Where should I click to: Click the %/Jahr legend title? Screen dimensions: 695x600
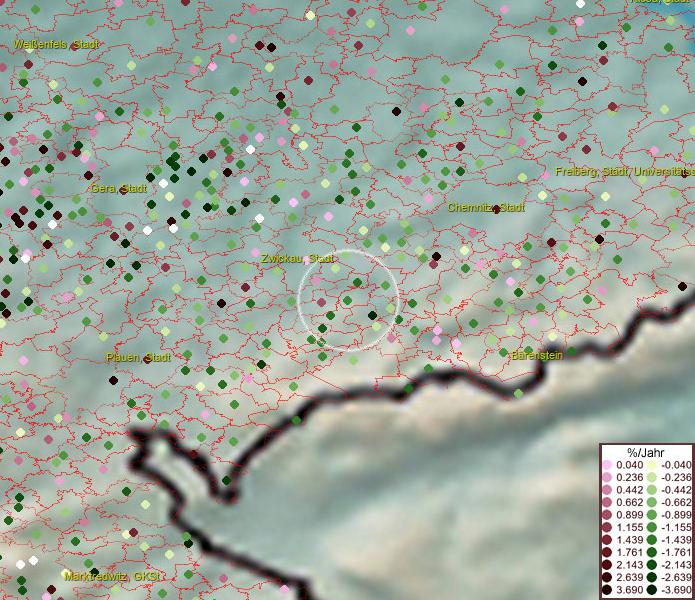[645, 452]
